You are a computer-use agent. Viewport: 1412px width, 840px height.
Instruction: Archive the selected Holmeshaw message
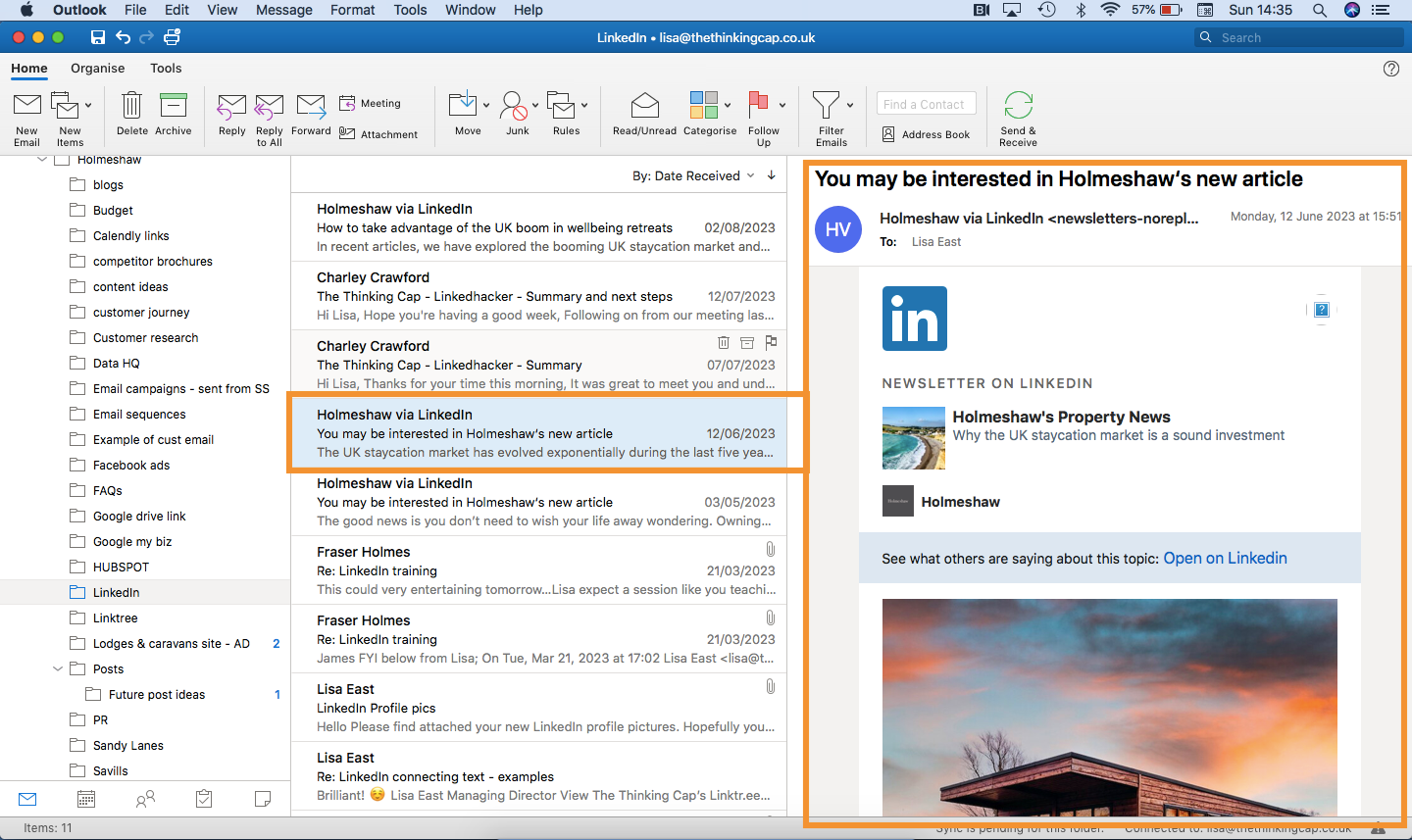click(174, 116)
